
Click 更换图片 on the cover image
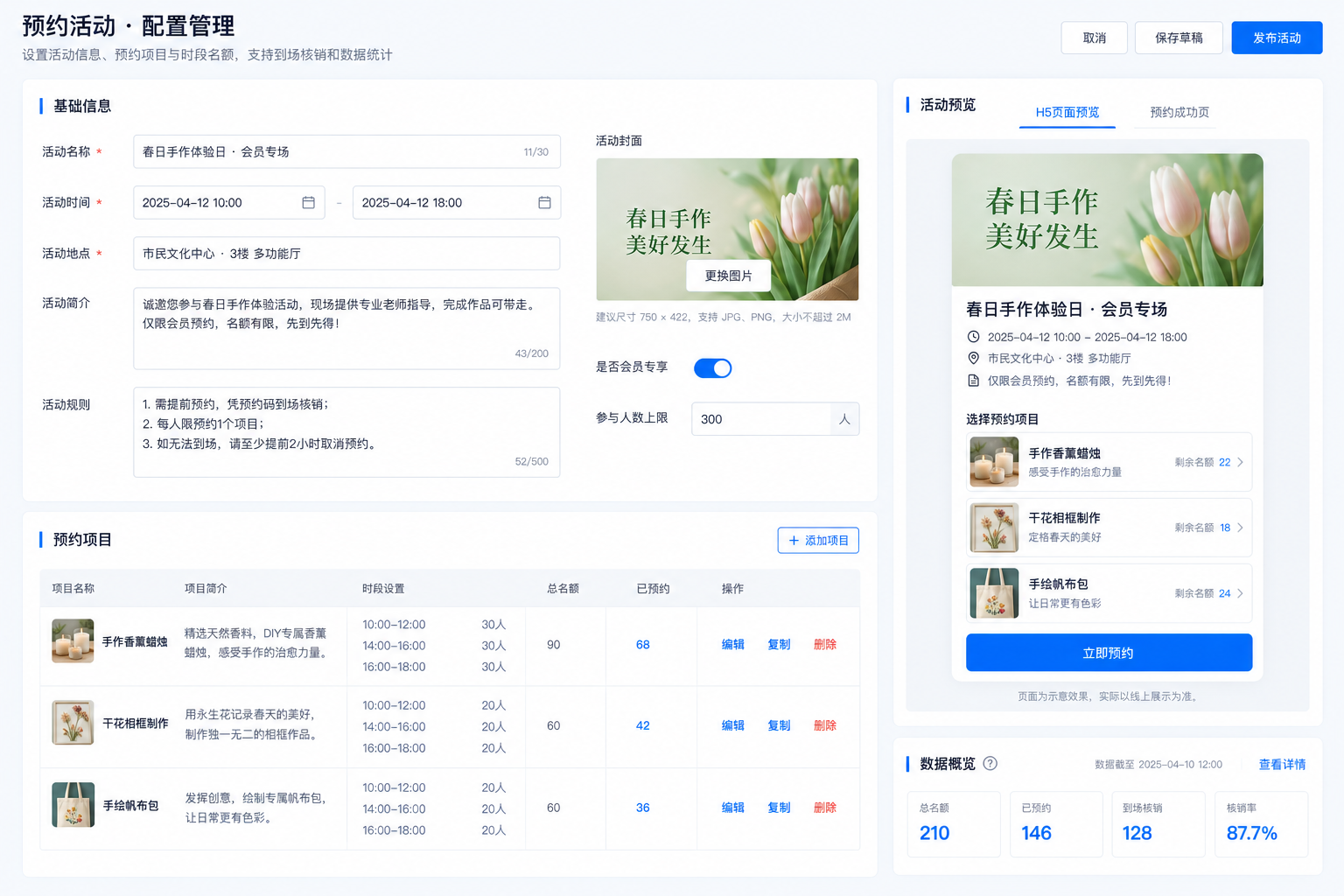click(729, 276)
